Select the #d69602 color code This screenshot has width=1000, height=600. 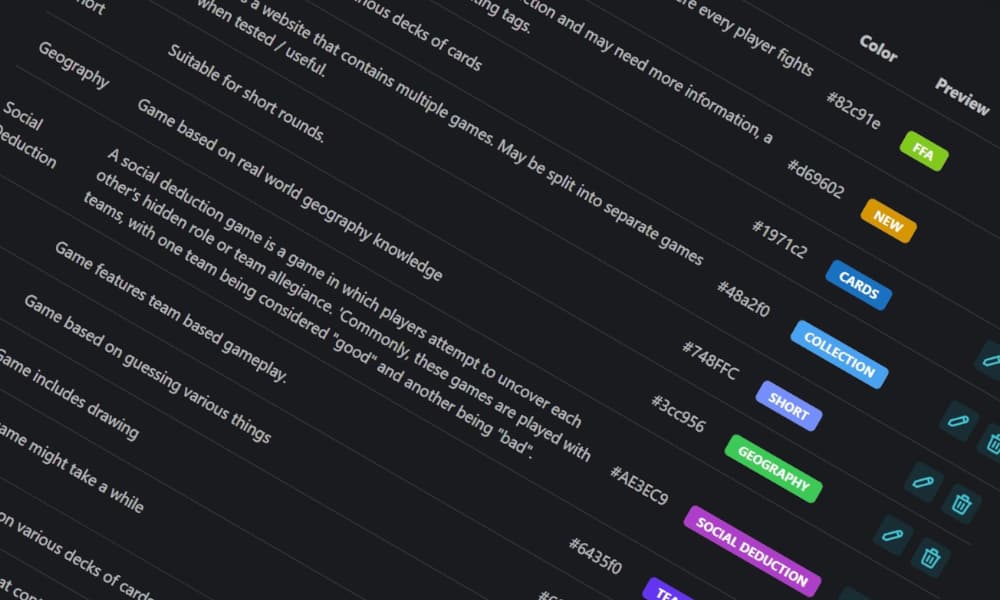(x=816, y=179)
